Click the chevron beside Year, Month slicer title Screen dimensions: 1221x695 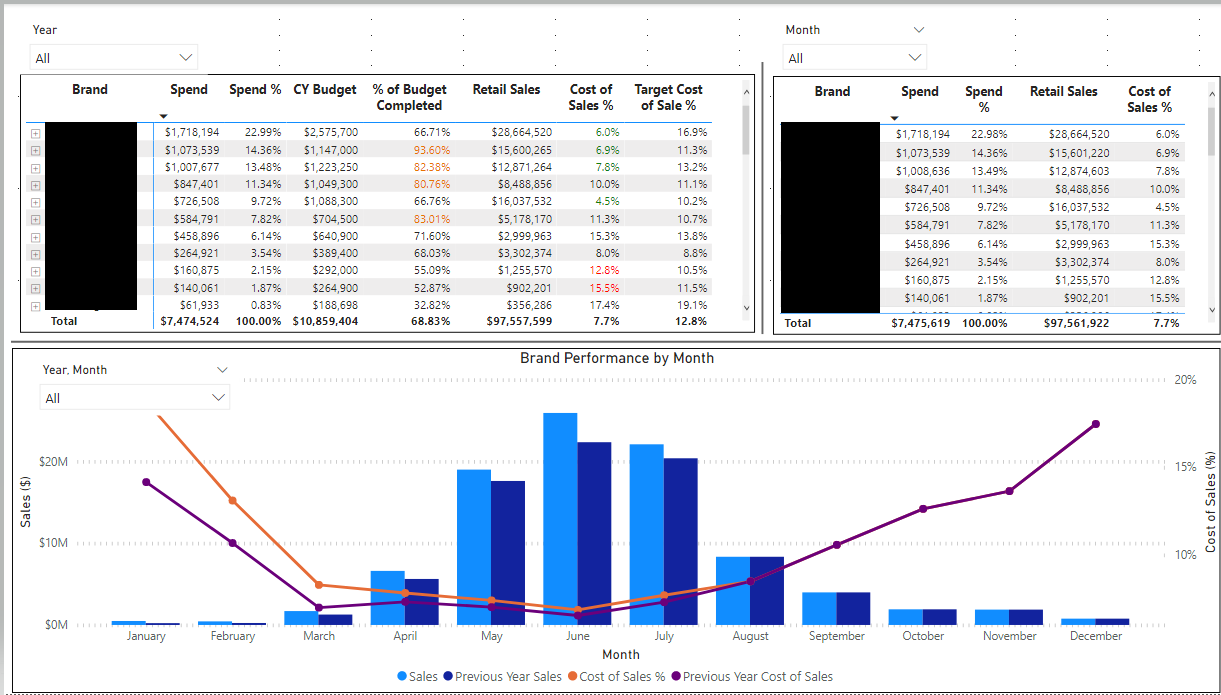(x=222, y=370)
